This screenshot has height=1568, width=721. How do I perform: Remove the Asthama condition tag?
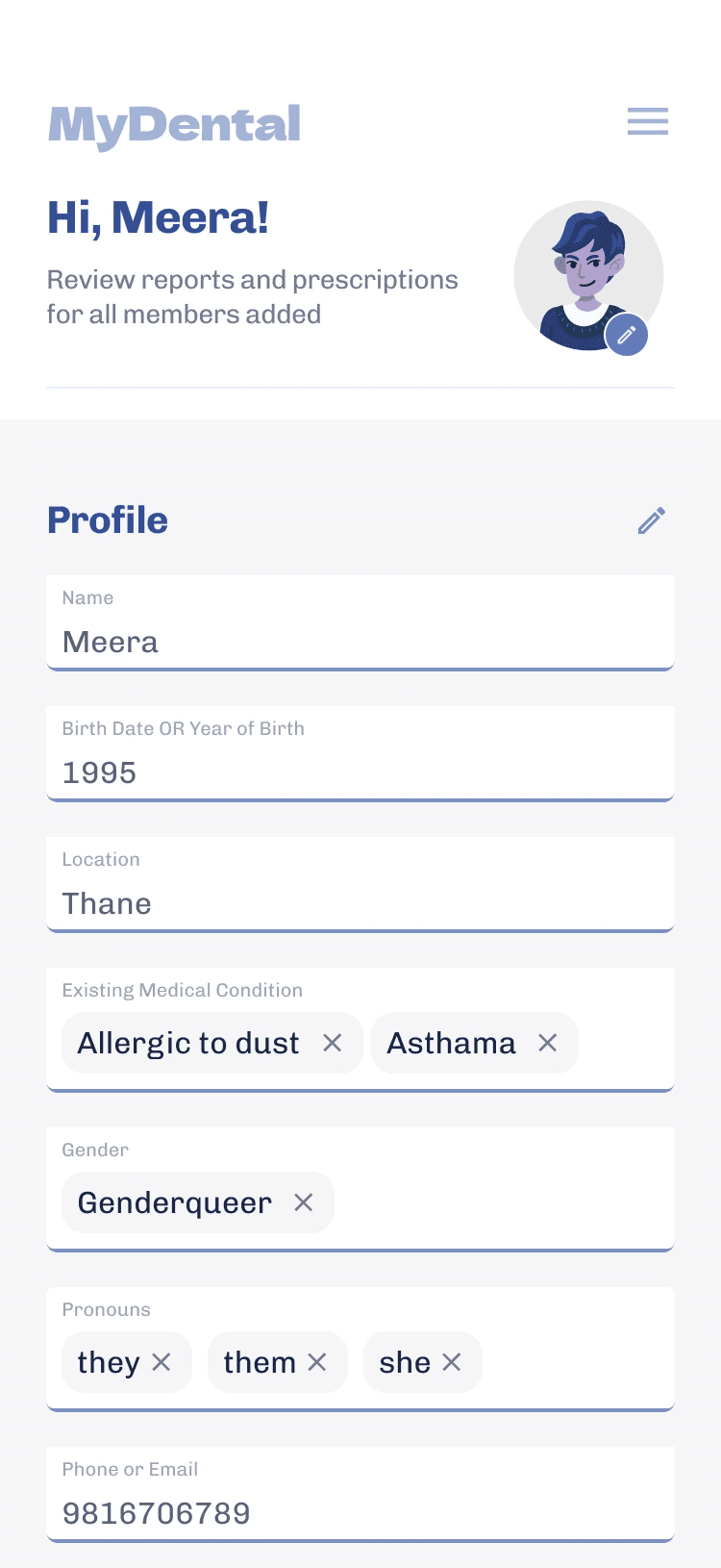(548, 1043)
